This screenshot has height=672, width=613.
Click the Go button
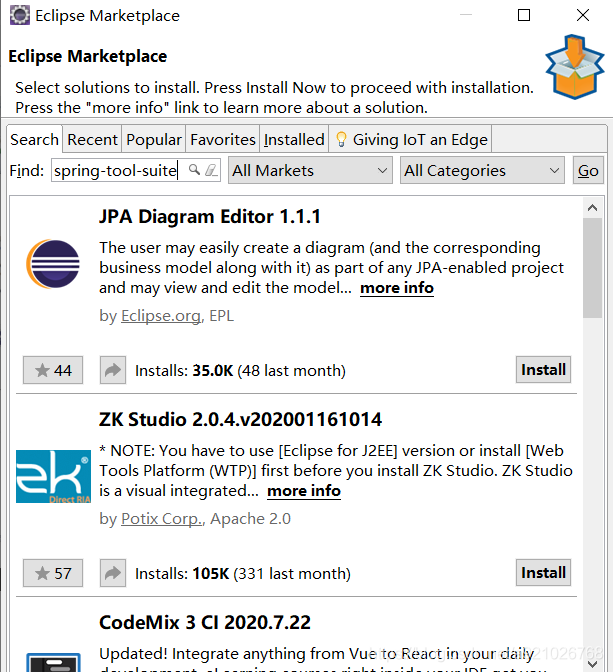coord(588,171)
